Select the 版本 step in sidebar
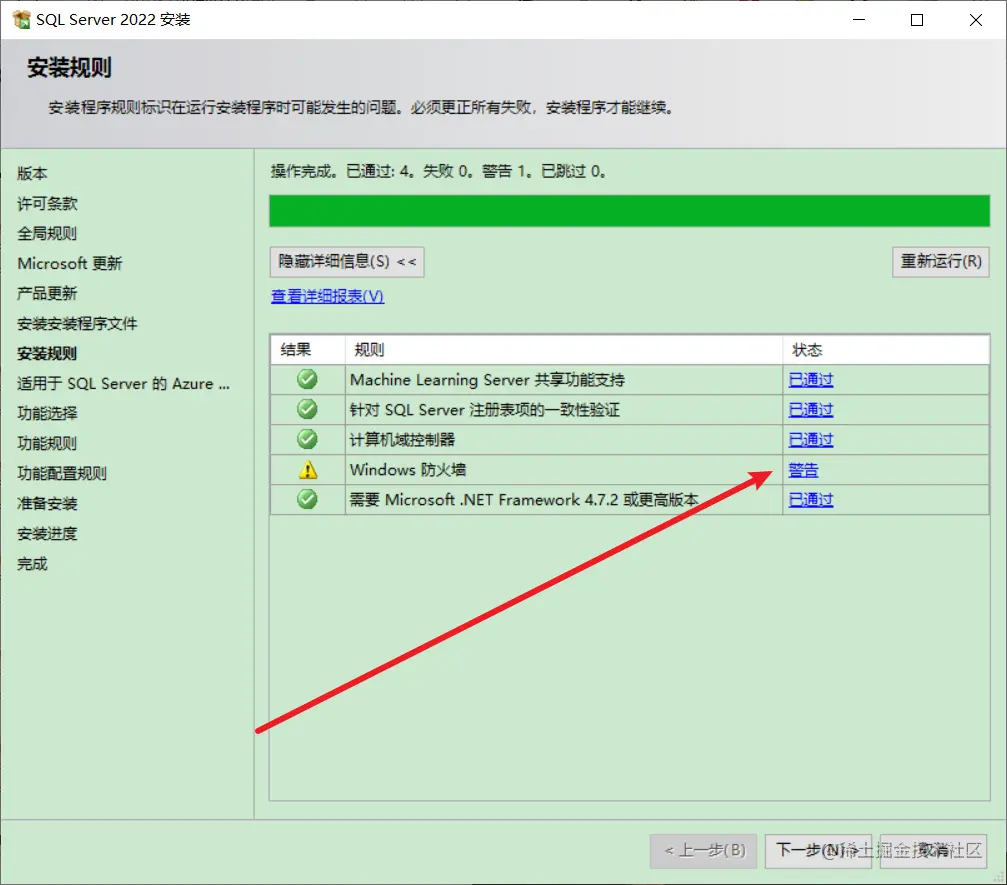 pos(32,173)
